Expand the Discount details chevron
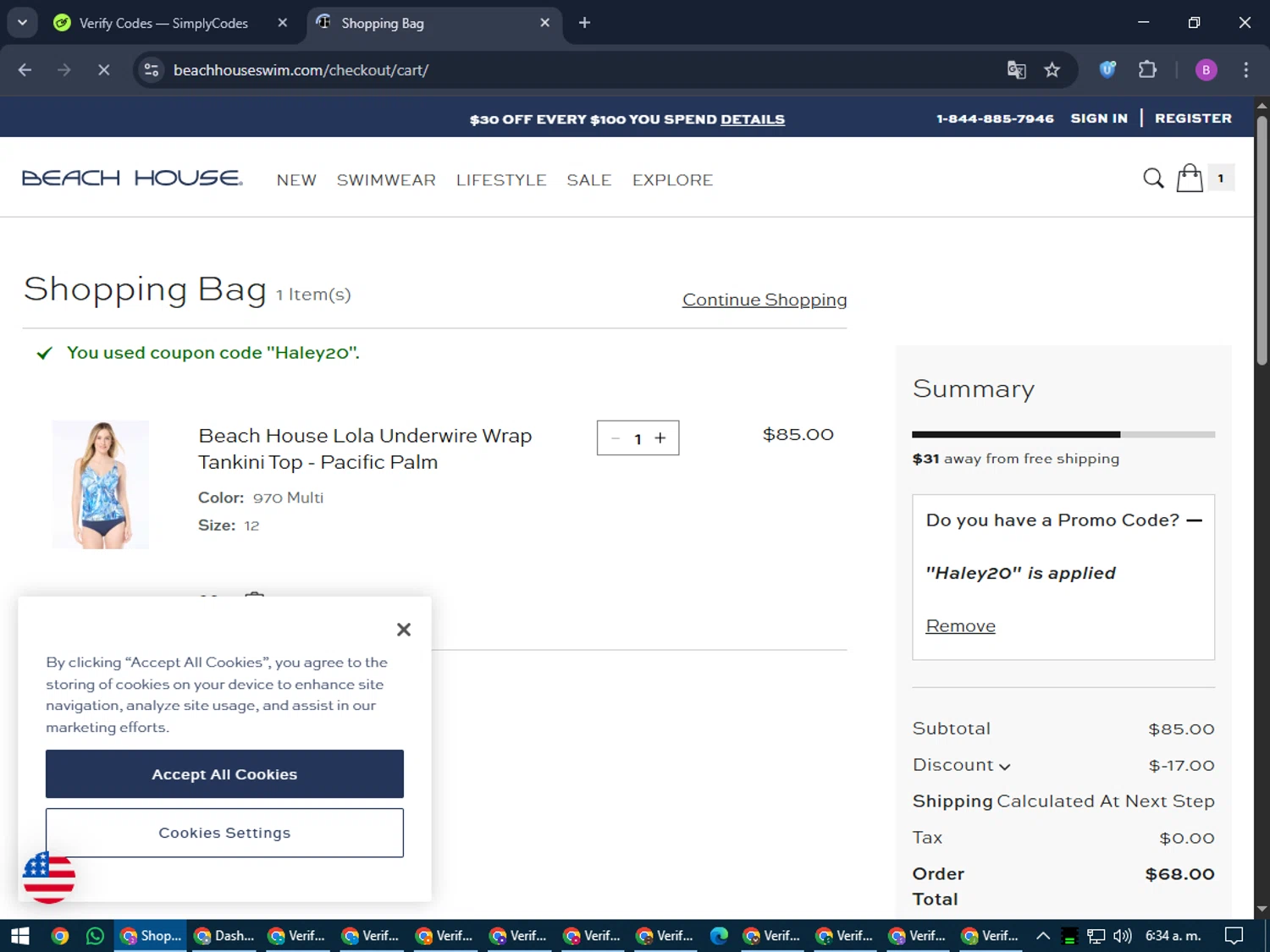Viewport: 1270px width, 952px height. (1004, 767)
